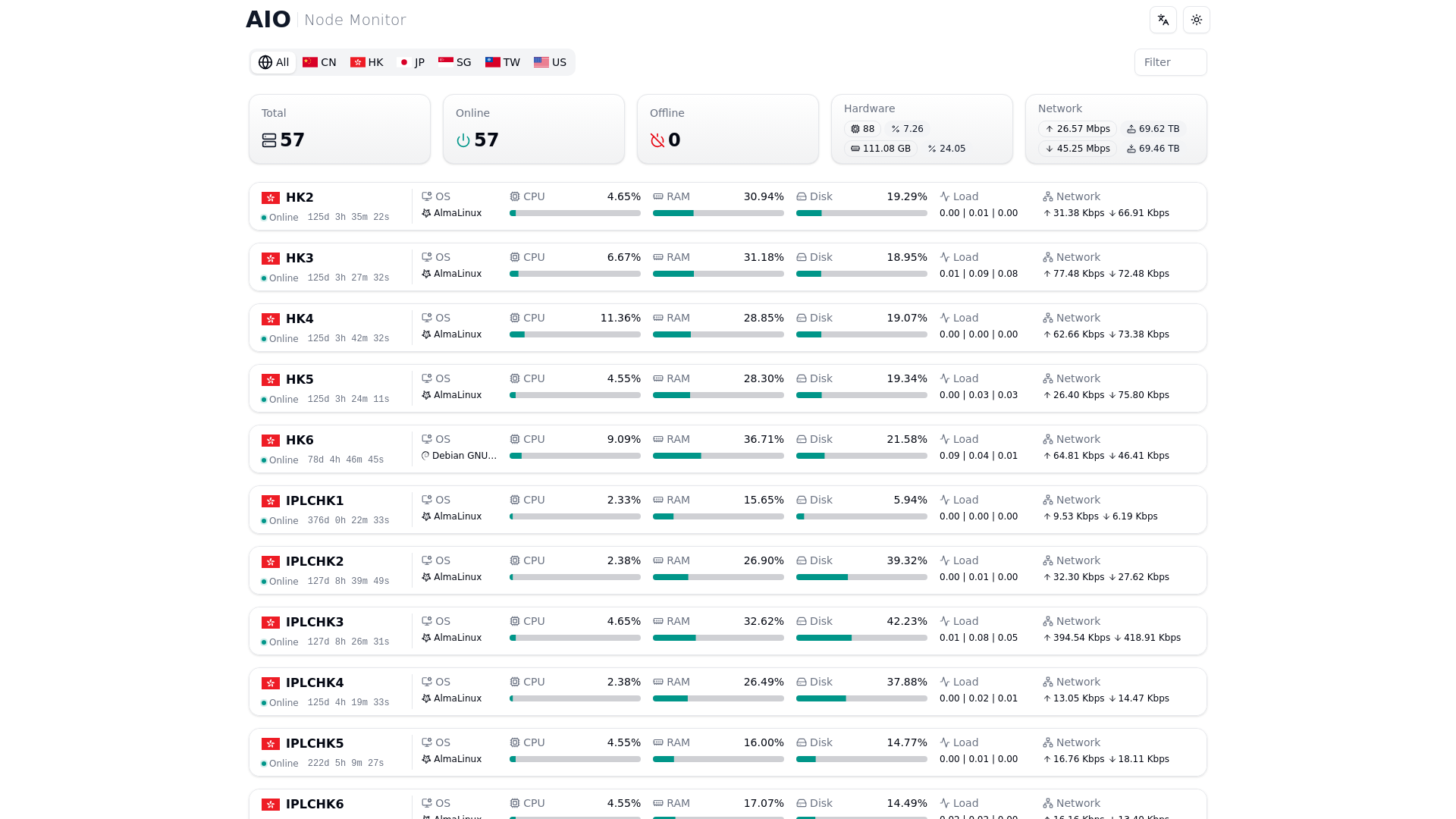Screen dimensions: 1456x819
Task: Open the IPLCHK6 node name
Action: coord(315,804)
